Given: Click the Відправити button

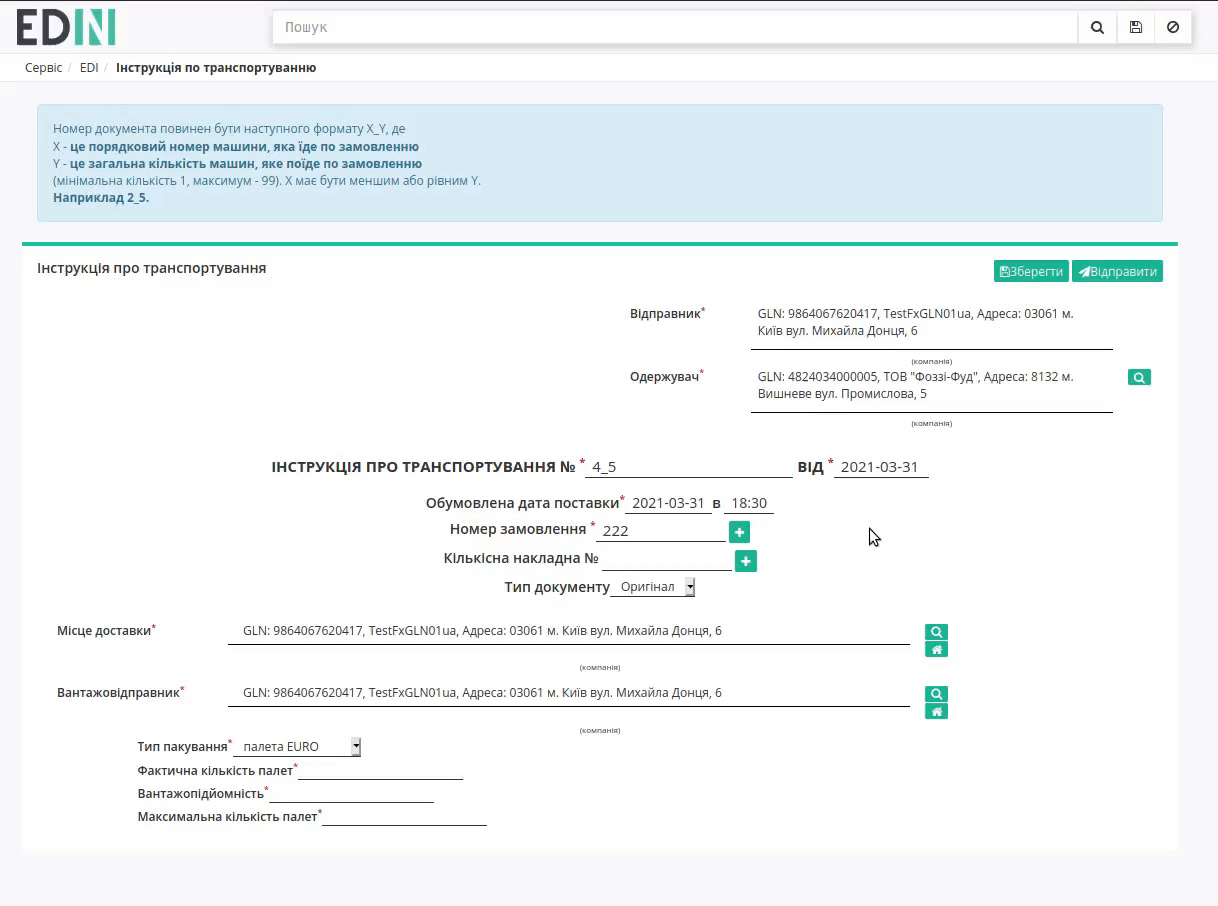Looking at the screenshot, I should 1117,271.
